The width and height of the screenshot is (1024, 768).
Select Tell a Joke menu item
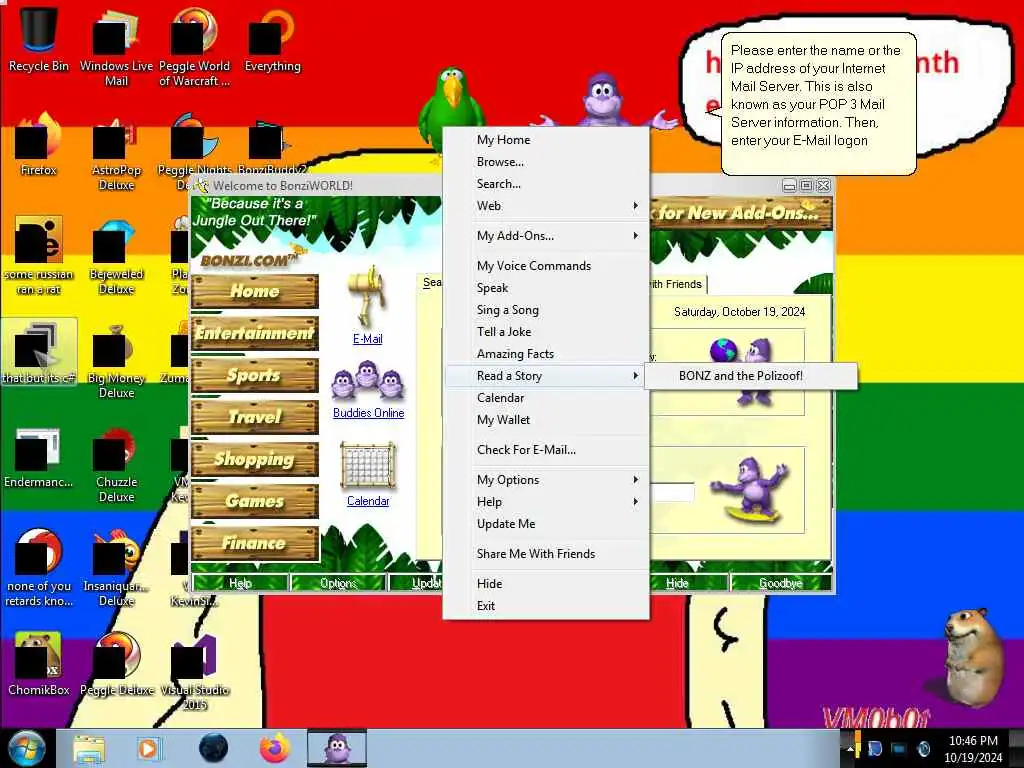(x=547, y=332)
